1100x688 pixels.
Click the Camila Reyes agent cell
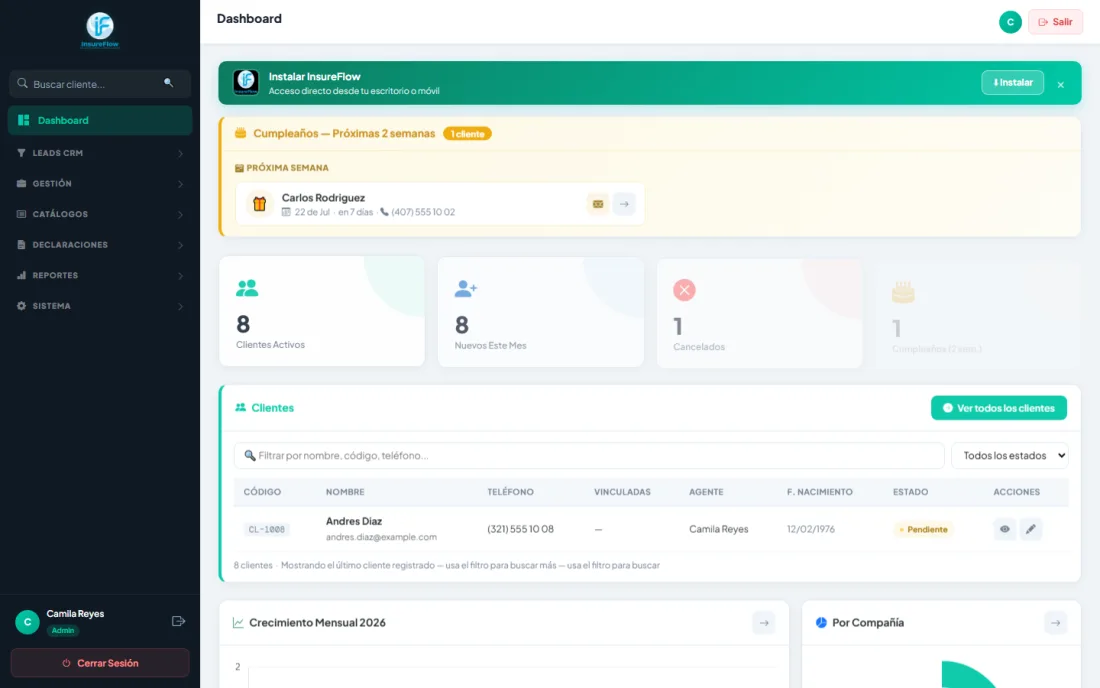click(x=718, y=530)
